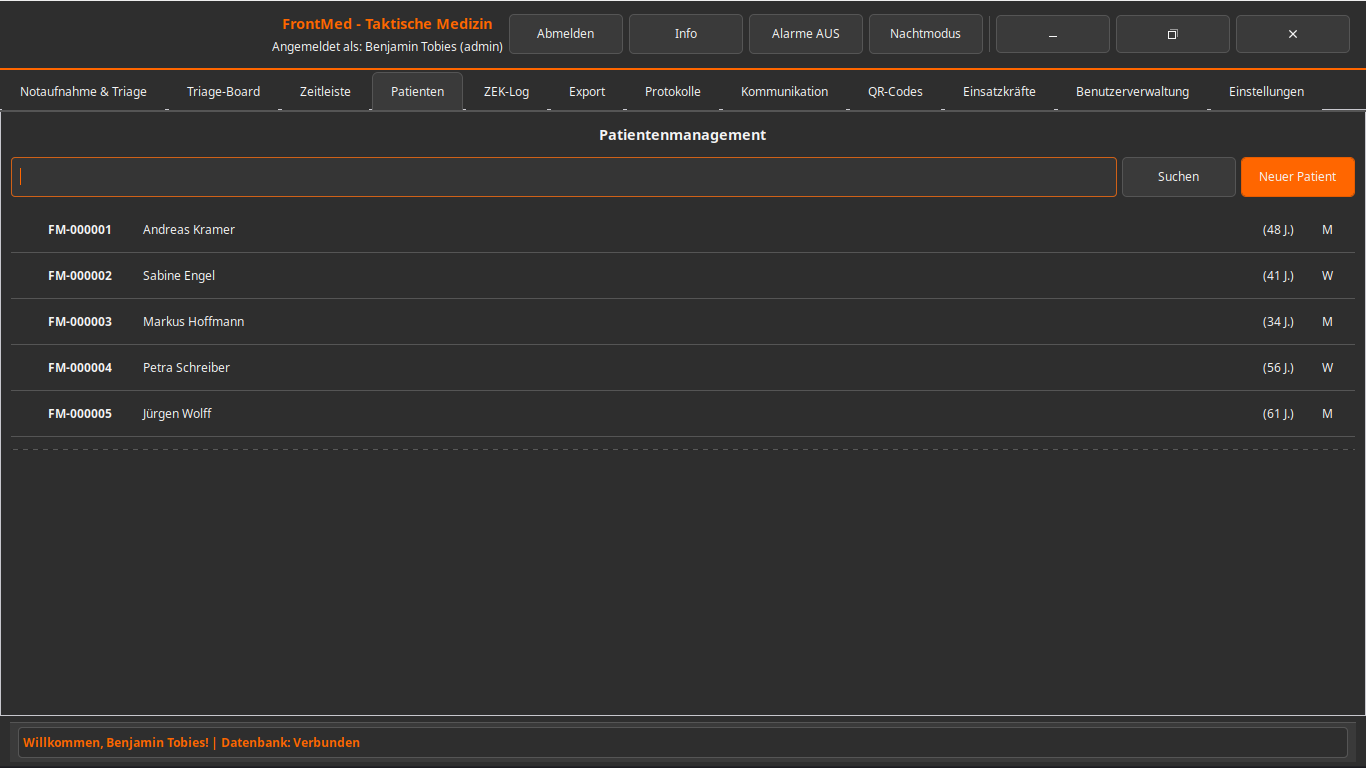
Task: Focus the patient search input field
Action: coord(564,177)
